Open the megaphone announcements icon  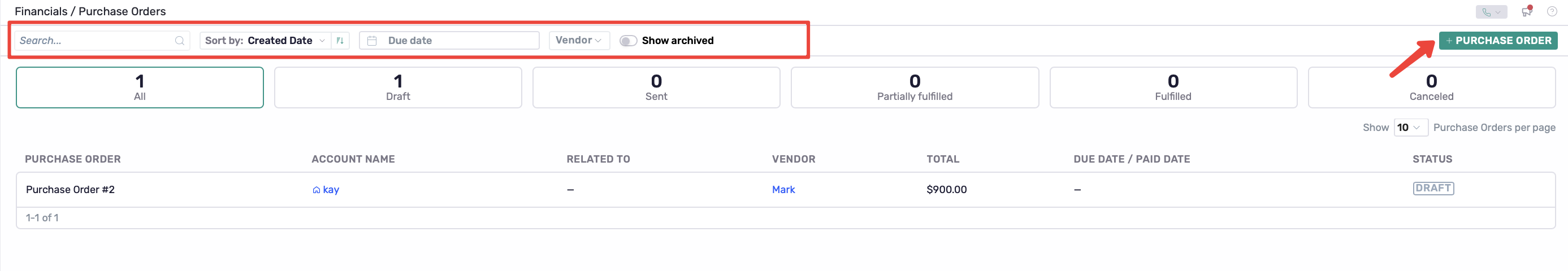(1526, 11)
